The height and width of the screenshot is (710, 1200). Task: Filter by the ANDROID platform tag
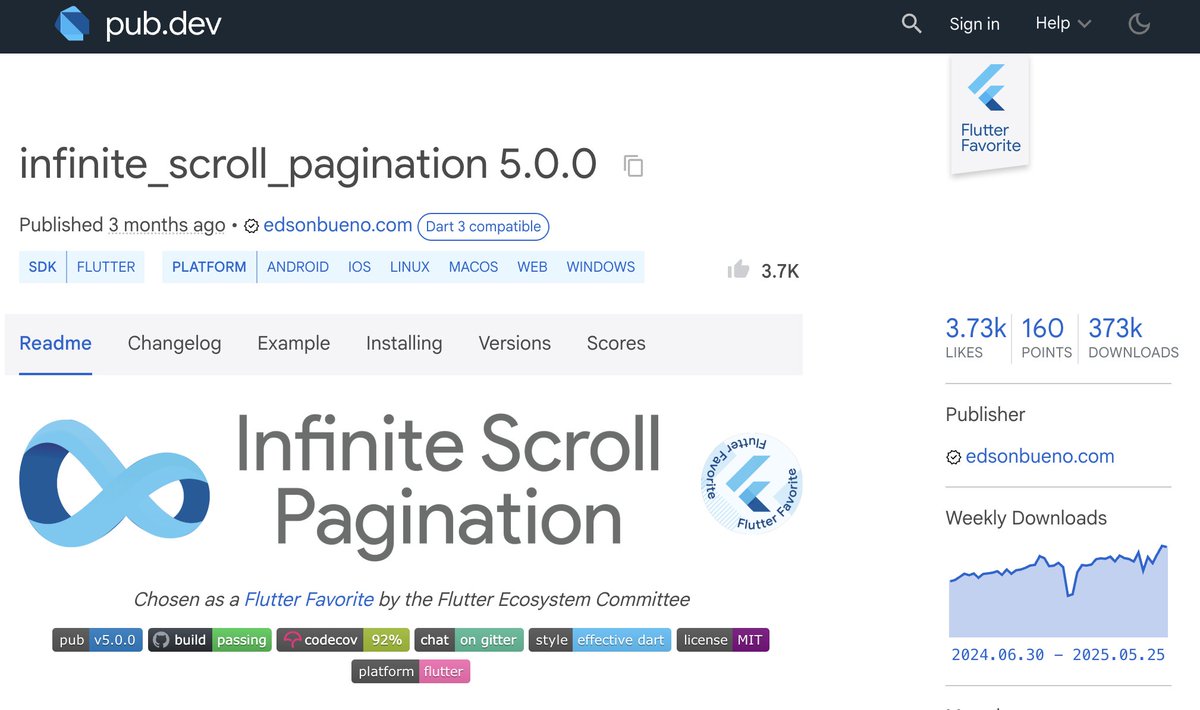coord(298,267)
